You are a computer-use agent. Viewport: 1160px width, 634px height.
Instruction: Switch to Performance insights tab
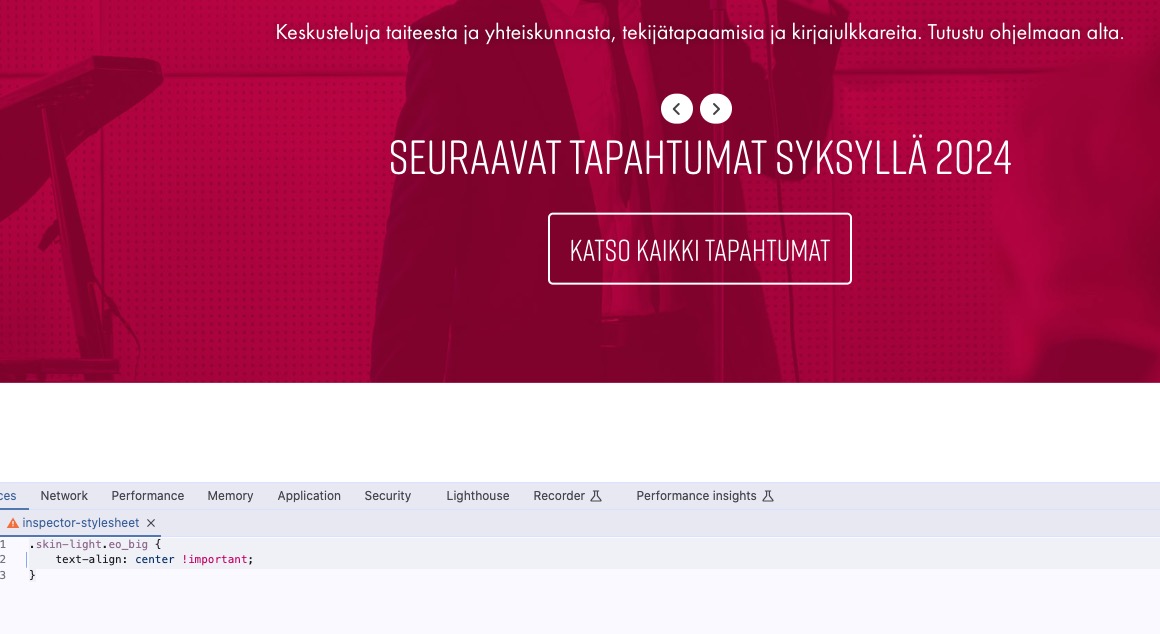(696, 496)
